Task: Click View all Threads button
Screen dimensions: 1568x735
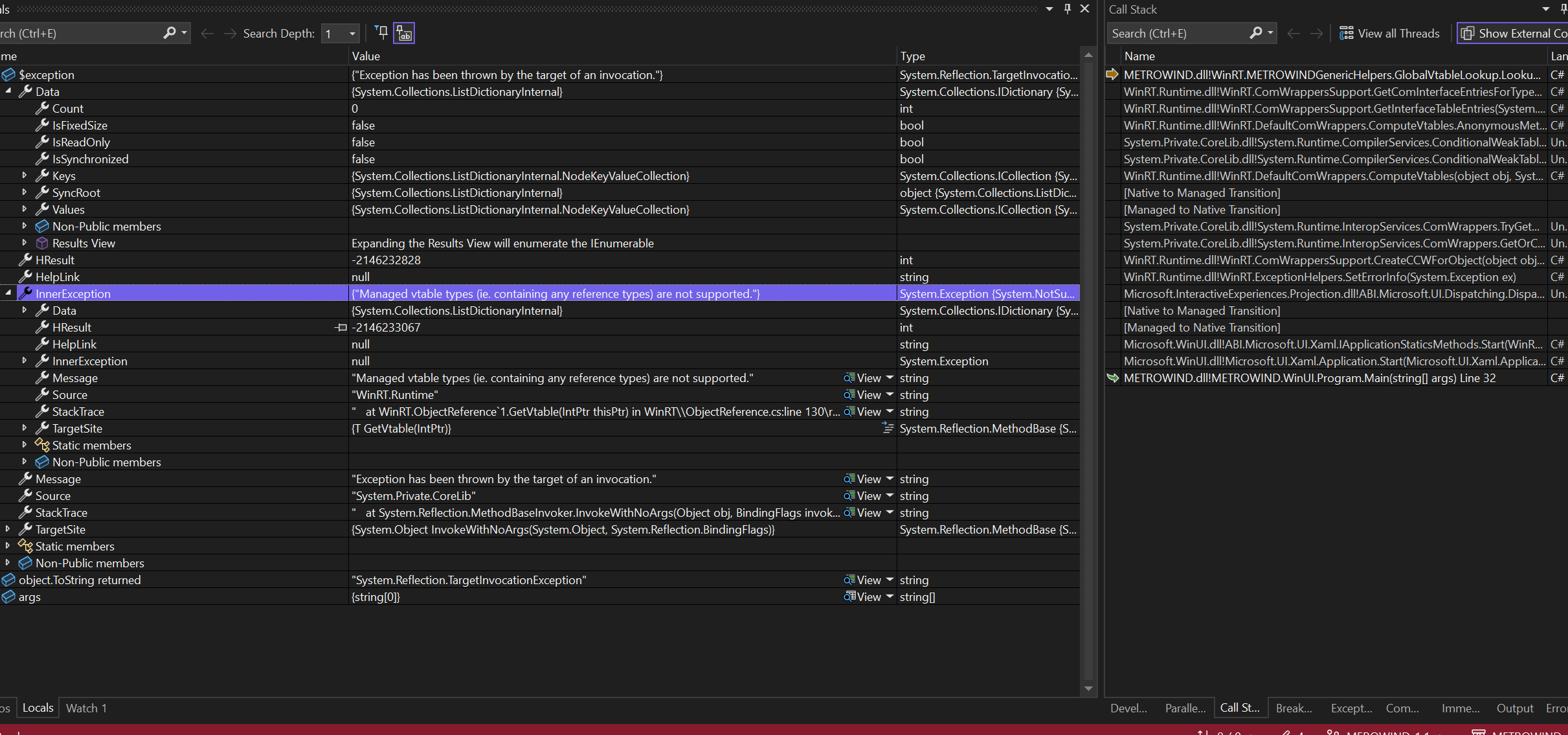Action: coord(1389,33)
